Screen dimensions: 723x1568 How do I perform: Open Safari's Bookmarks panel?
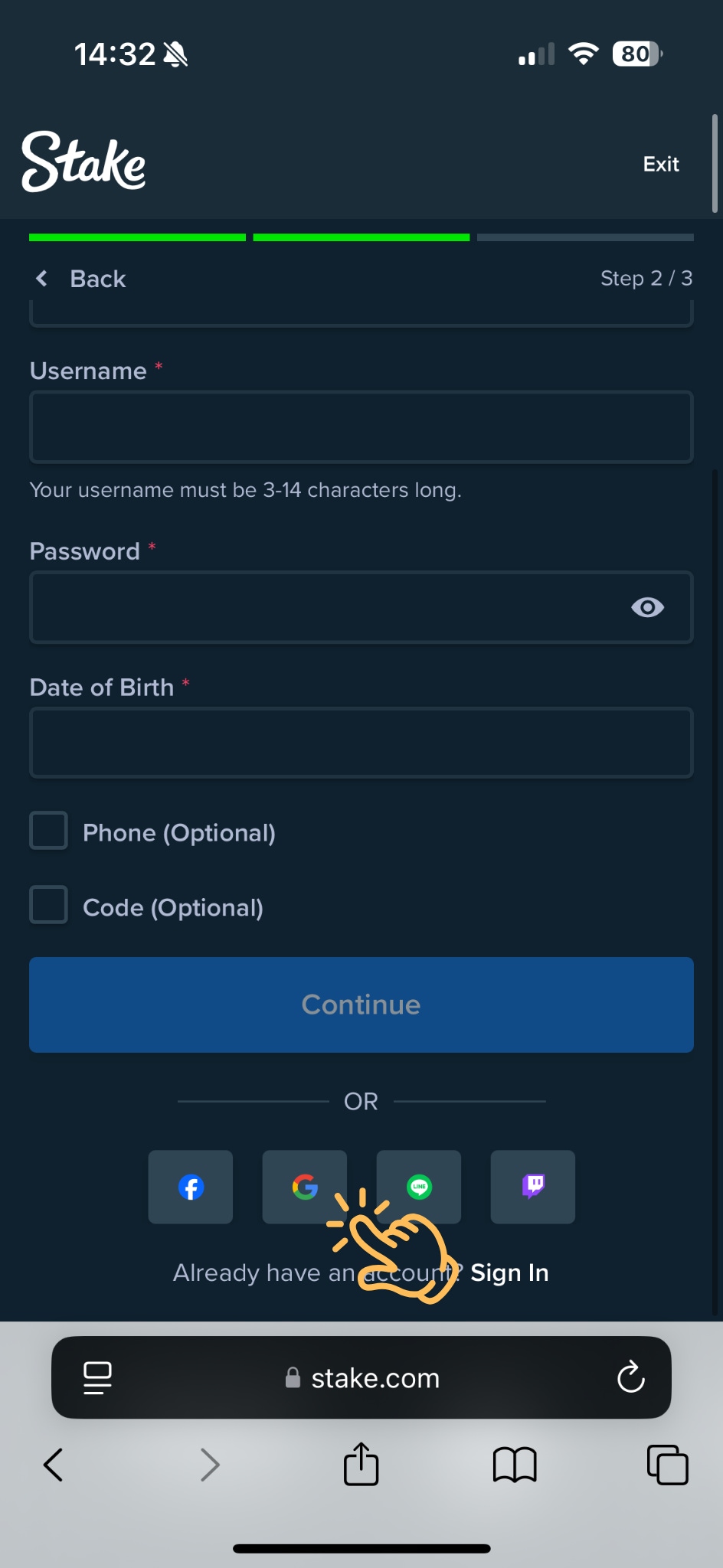tap(514, 1463)
